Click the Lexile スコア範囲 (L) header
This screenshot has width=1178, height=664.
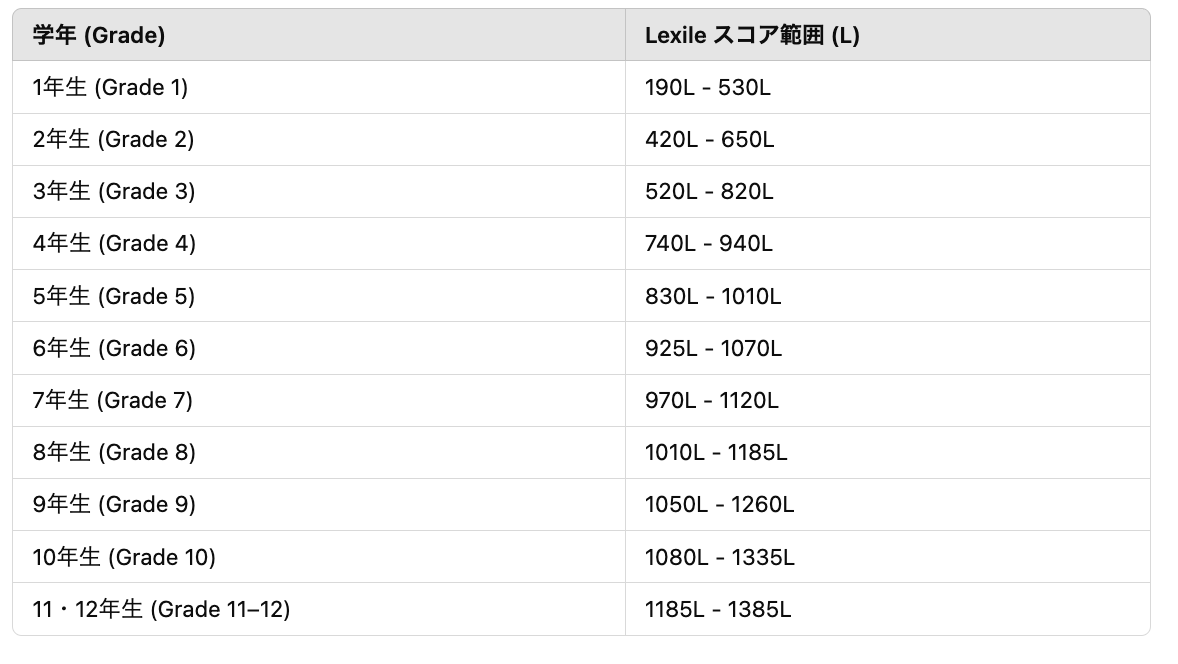point(752,36)
